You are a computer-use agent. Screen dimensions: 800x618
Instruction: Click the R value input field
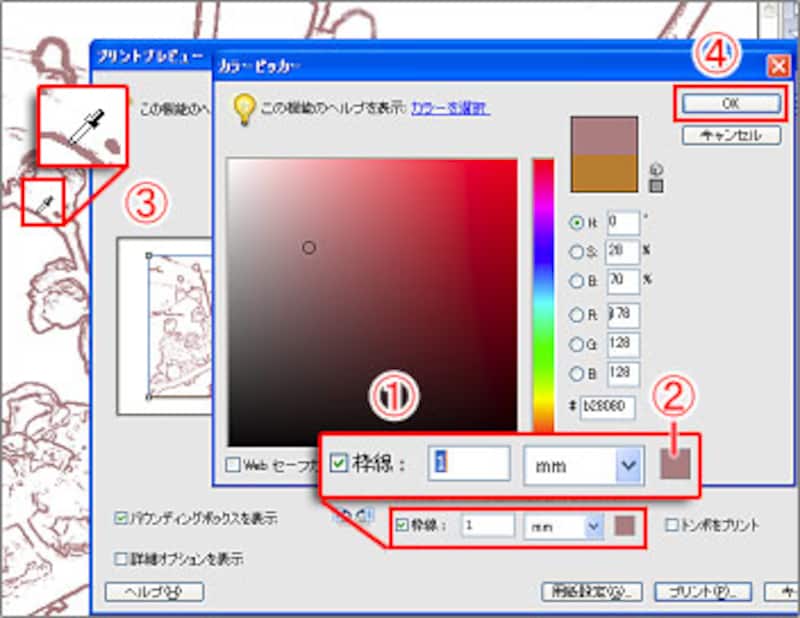pyautogui.click(x=623, y=315)
